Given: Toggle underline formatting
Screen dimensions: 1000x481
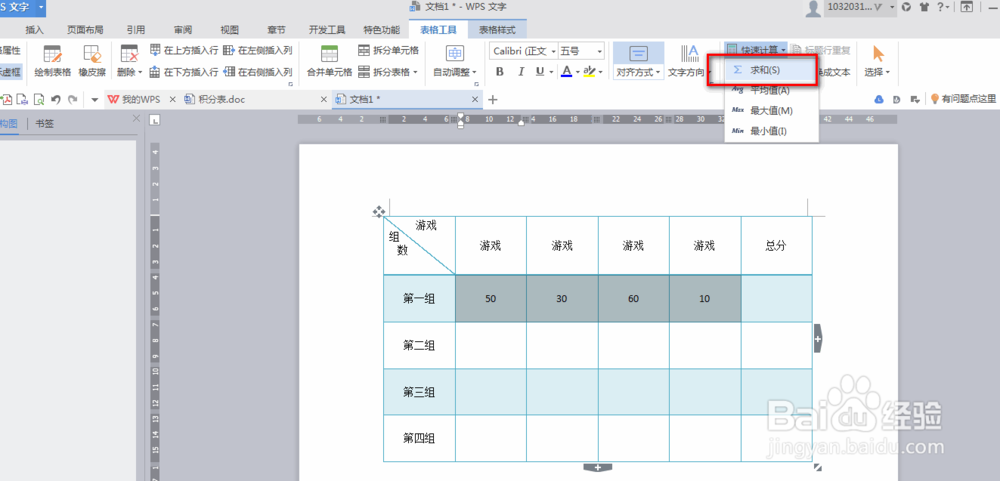Looking at the screenshot, I should (x=540, y=72).
